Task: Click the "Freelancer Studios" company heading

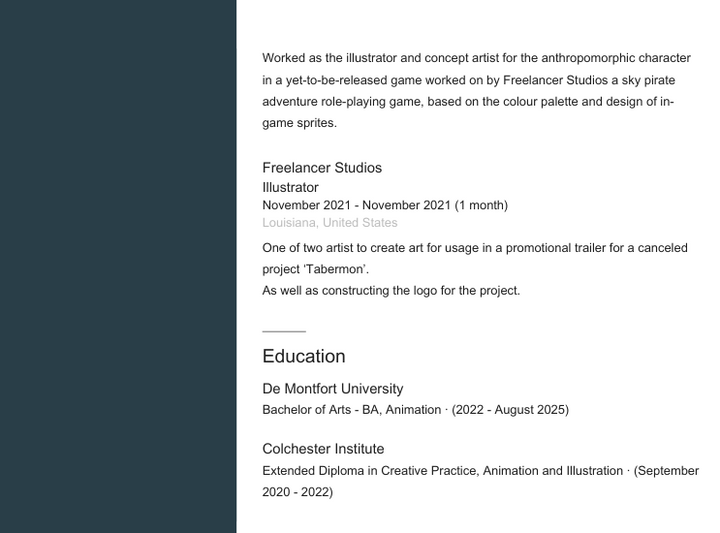Action: coord(322,168)
